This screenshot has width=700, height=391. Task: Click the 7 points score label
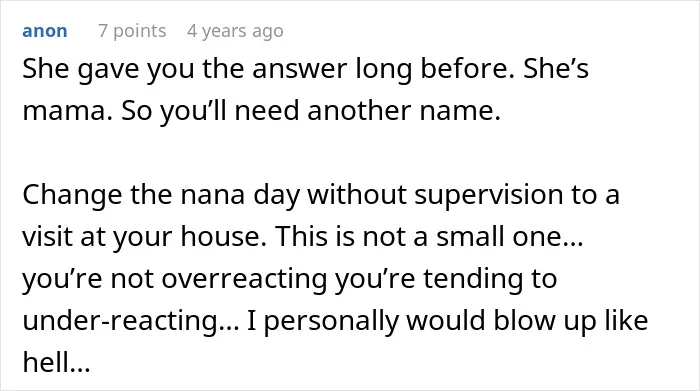click(x=132, y=31)
